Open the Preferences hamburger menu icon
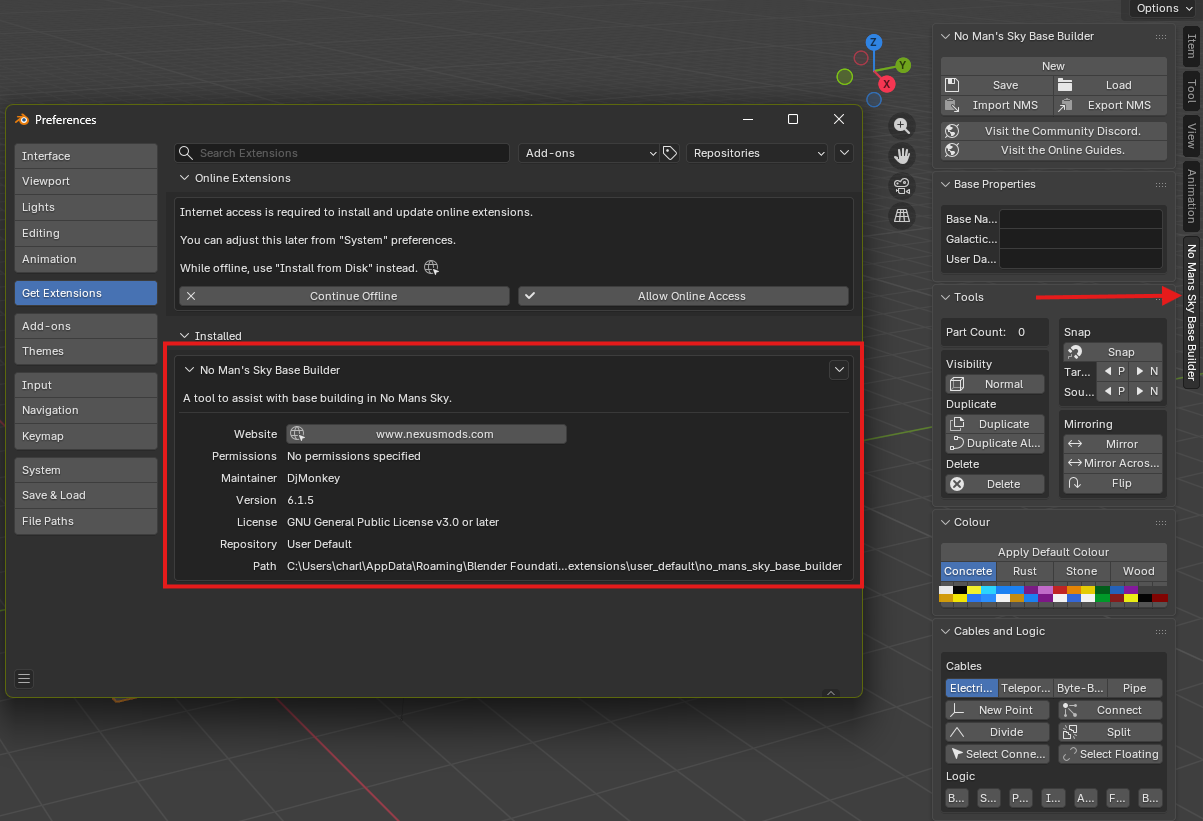This screenshot has height=821, width=1203. pyautogui.click(x=25, y=678)
